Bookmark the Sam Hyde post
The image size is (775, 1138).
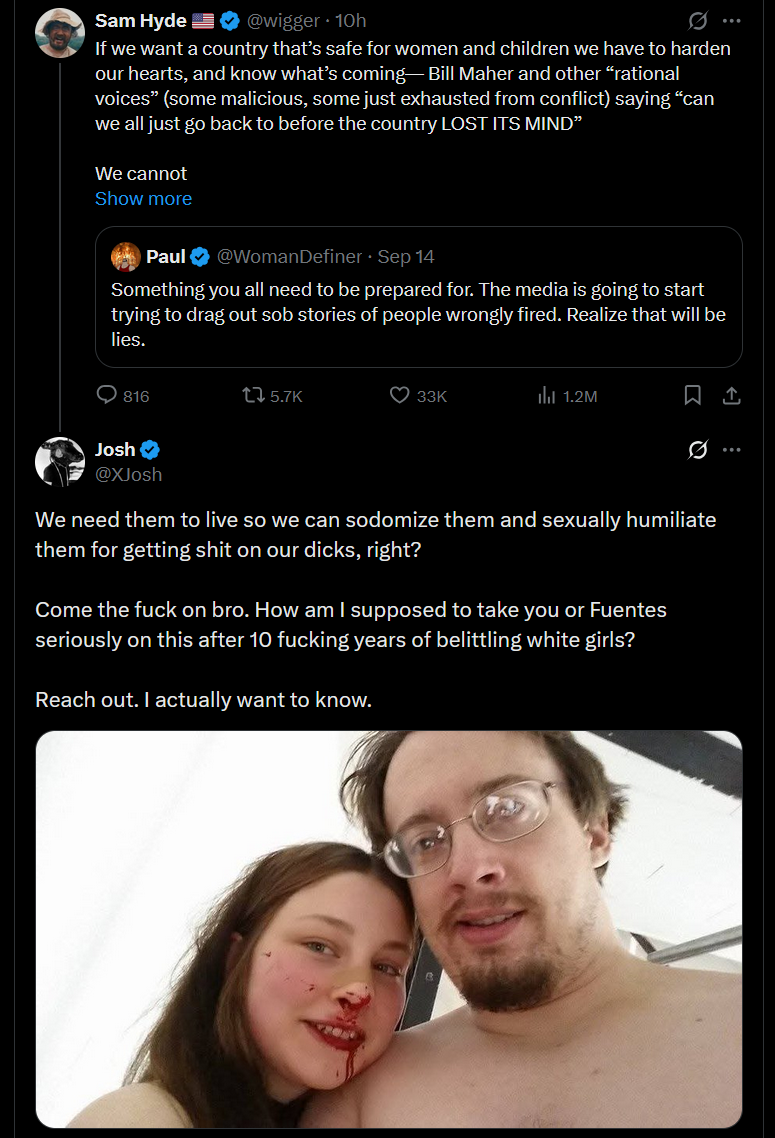(x=692, y=396)
